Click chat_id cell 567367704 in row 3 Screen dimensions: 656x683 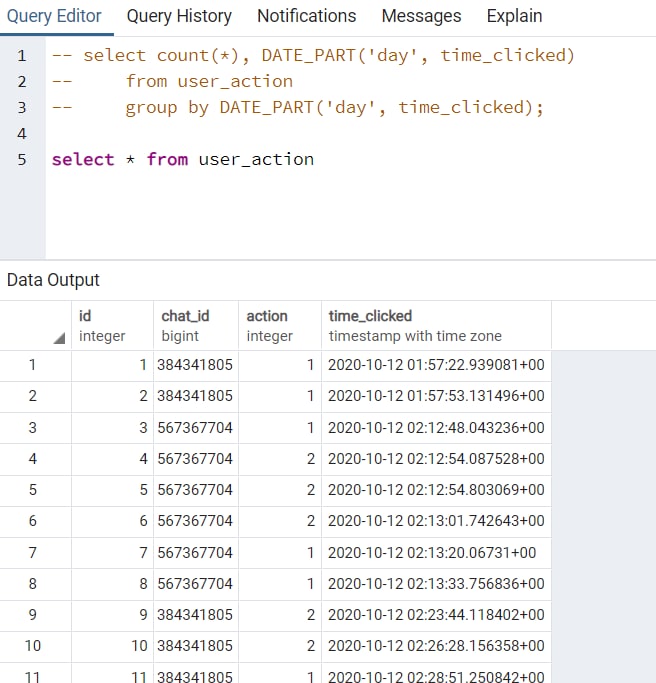pyautogui.click(x=196, y=428)
